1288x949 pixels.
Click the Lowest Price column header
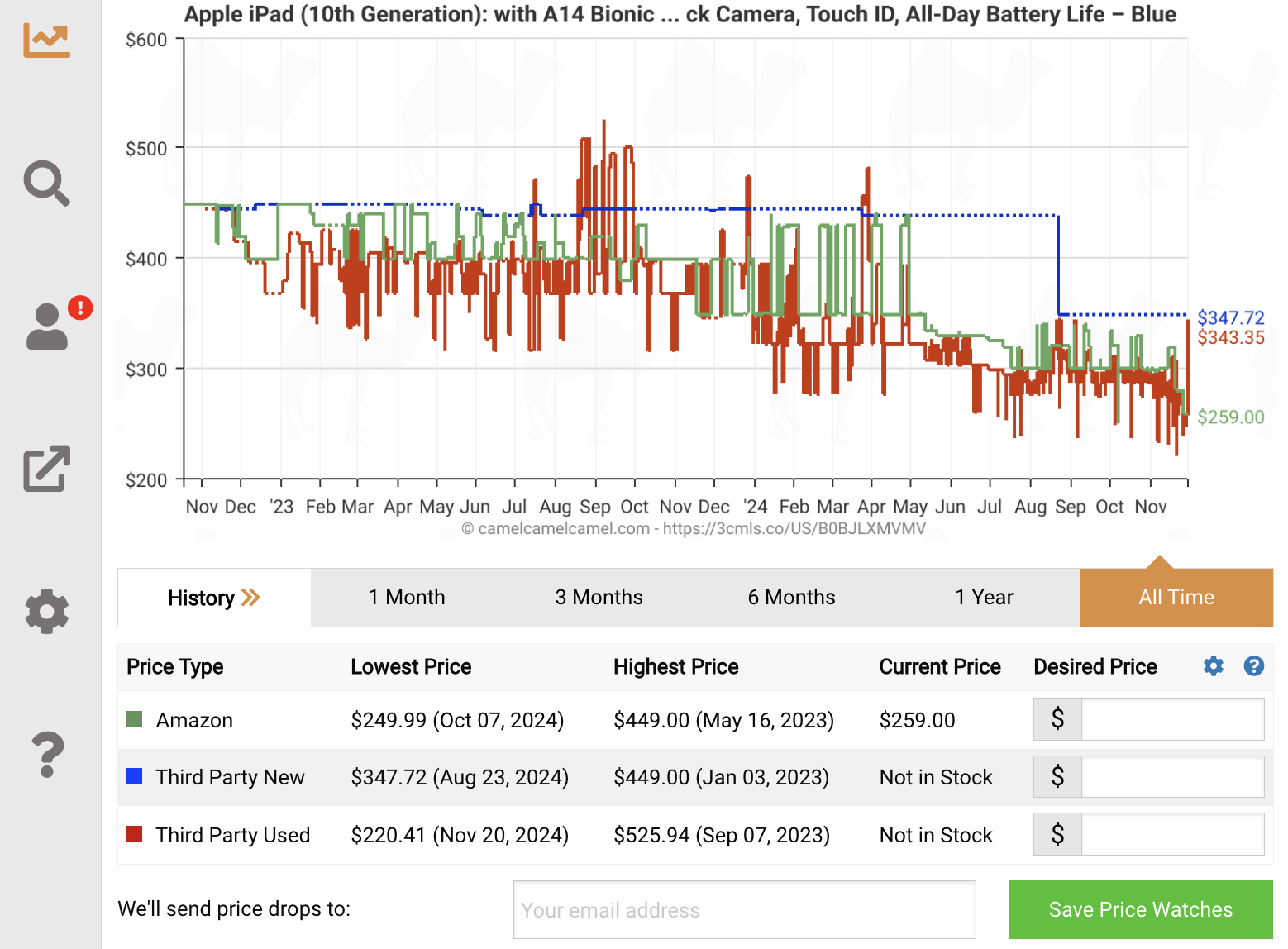[x=411, y=666]
